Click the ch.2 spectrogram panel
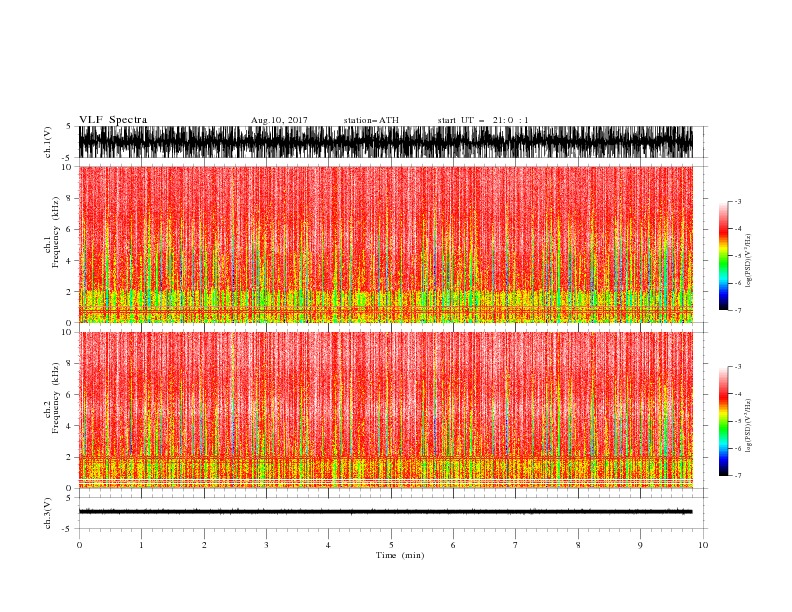Image resolution: width=792 pixels, height=612 pixels. [393, 410]
